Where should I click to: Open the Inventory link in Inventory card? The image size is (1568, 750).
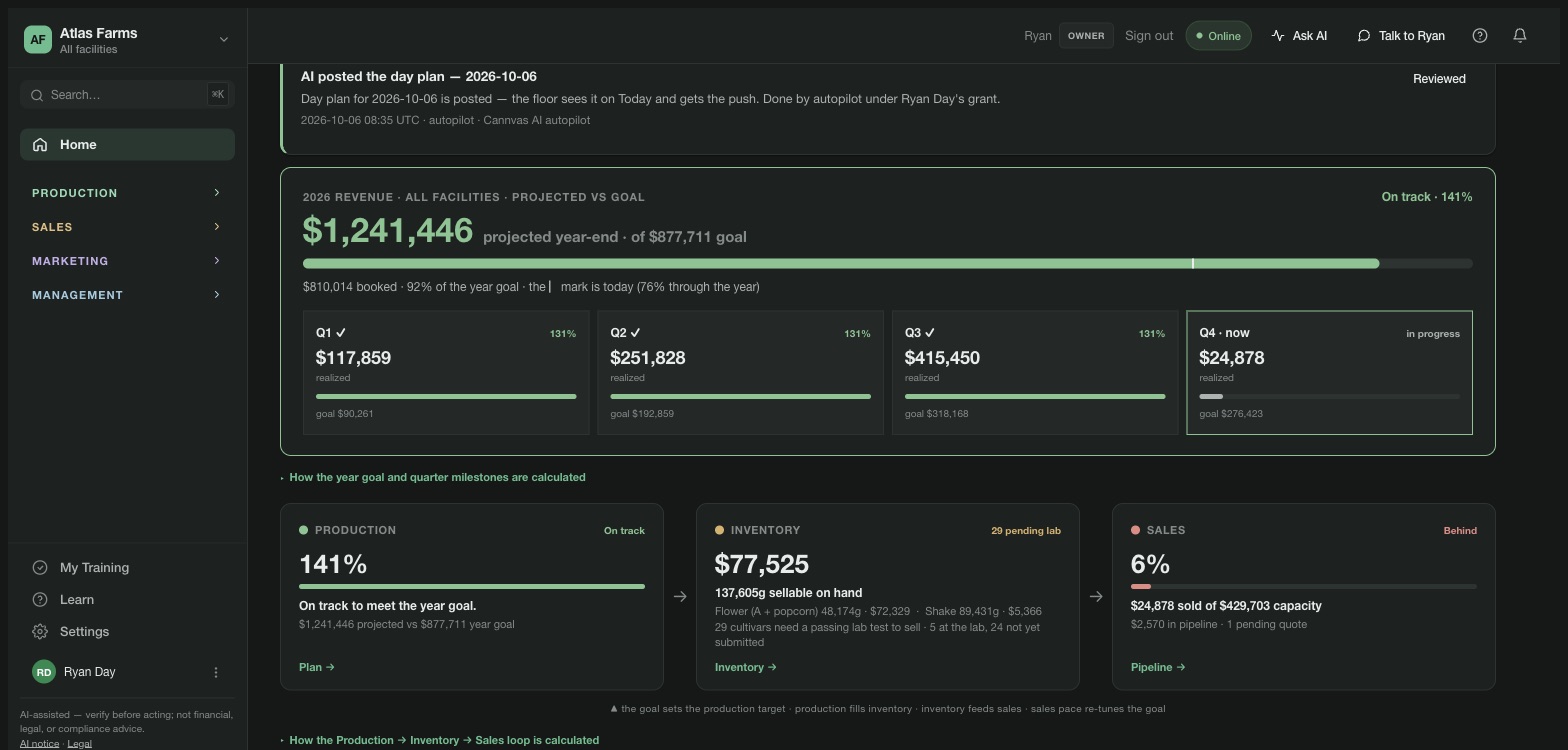pos(746,667)
